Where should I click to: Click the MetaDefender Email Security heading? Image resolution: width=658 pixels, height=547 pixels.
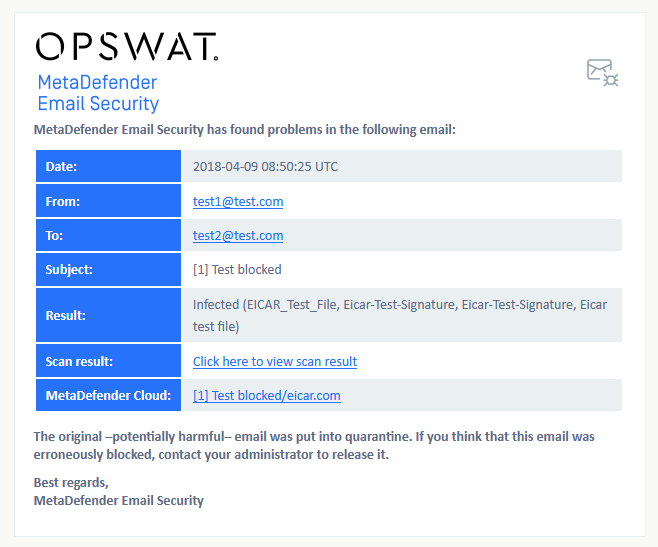tap(98, 93)
